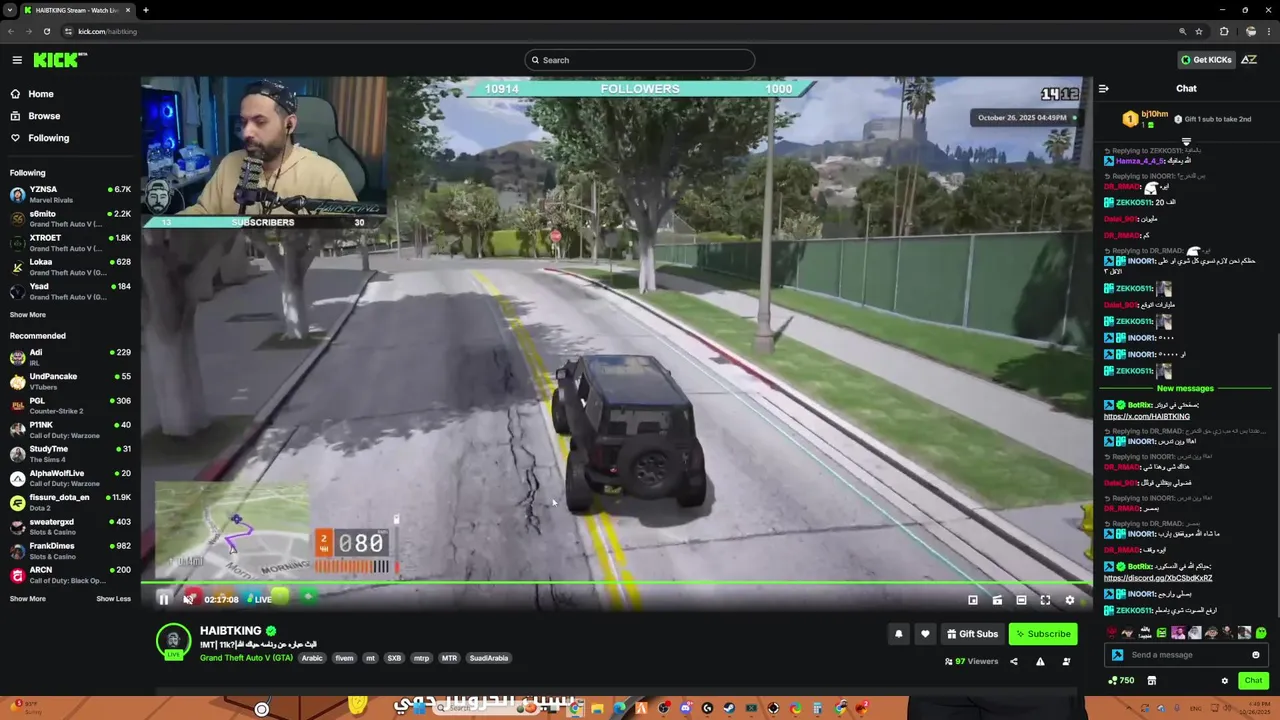Screen dimensions: 1280x720
Task: Click the Subscribe button
Action: (x=1043, y=633)
